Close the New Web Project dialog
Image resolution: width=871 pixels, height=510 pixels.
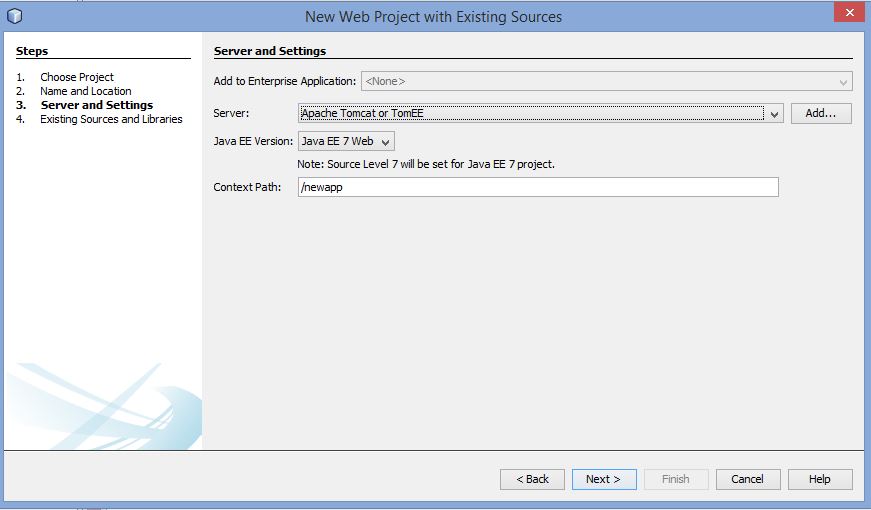849,13
